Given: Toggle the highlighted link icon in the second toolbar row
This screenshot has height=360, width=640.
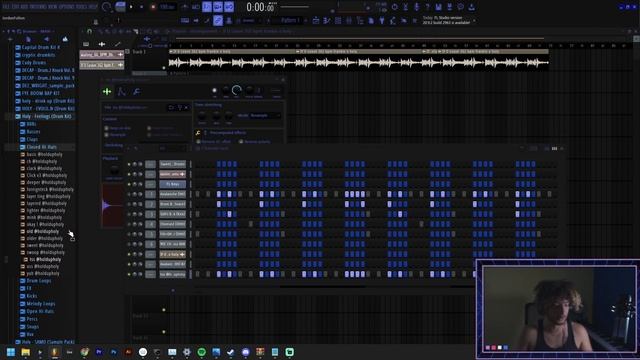Looking at the screenshot, I should coord(218,20).
